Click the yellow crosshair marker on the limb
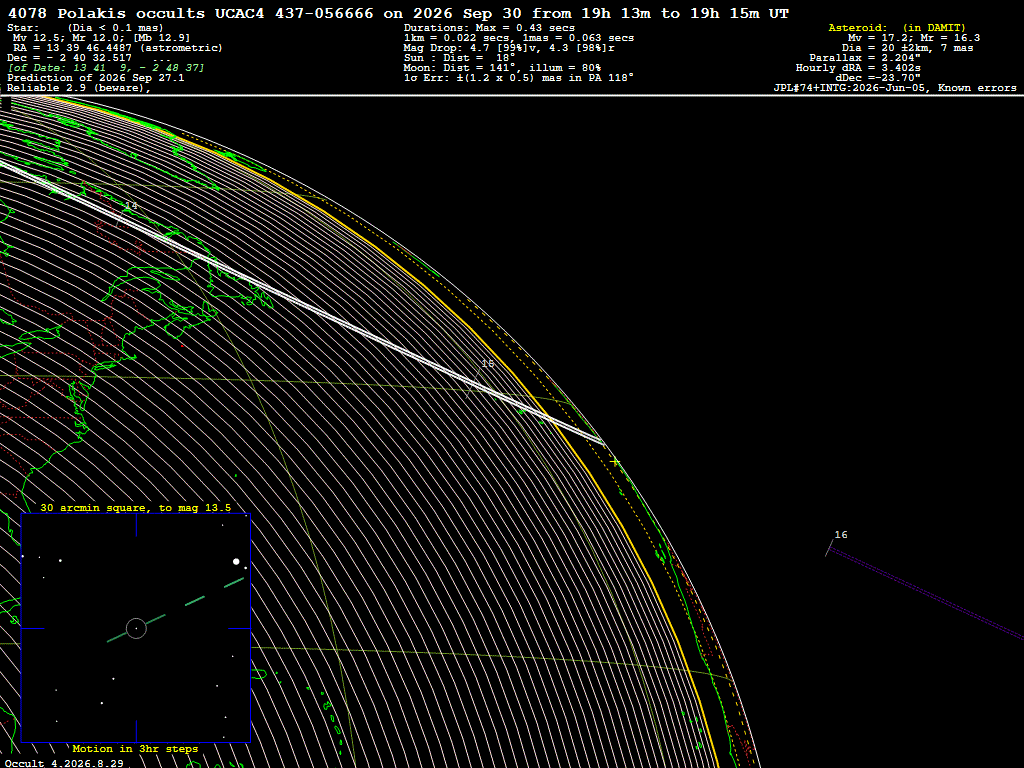 (x=615, y=462)
